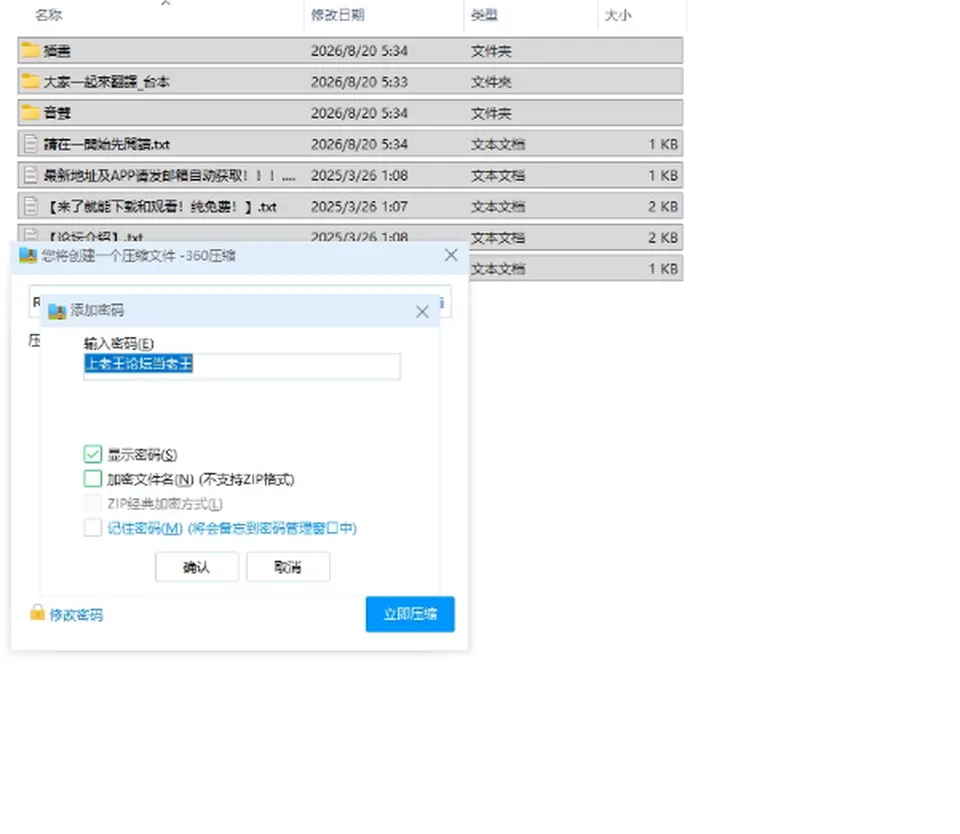Sort files by 类型 column header
This screenshot has width=960, height=834.
[x=484, y=15]
